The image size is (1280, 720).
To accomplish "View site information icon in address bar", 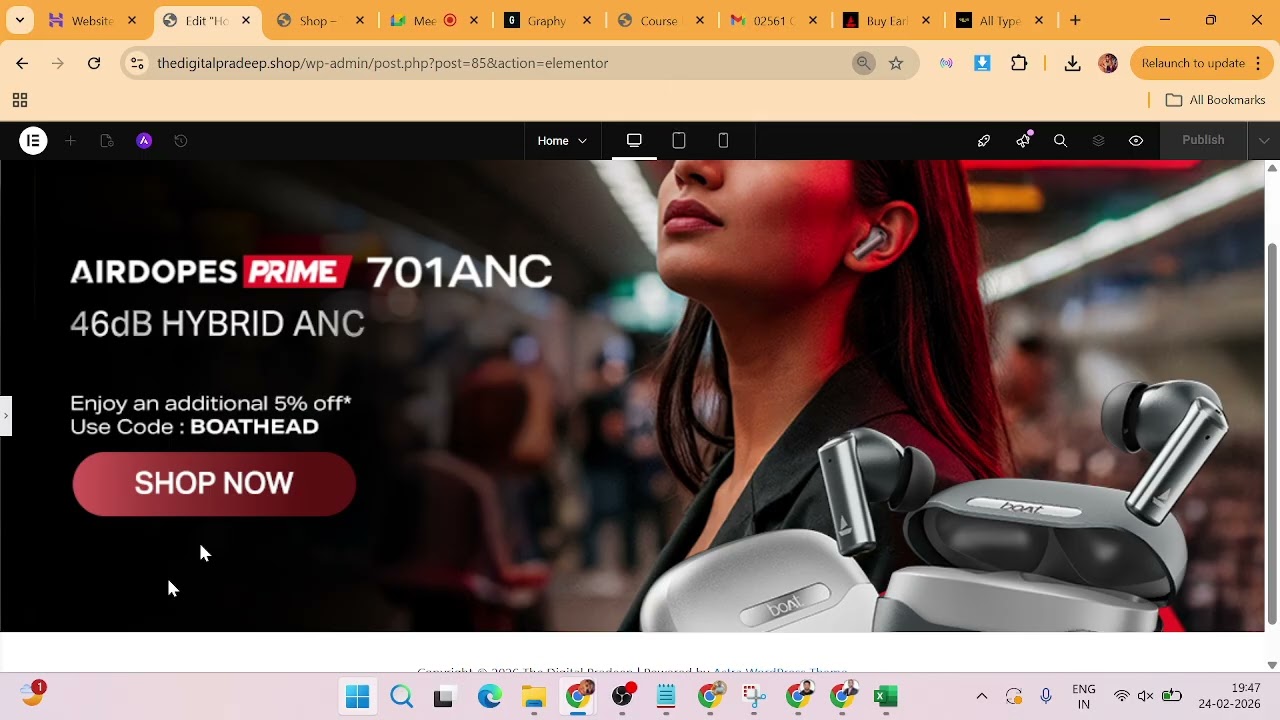I will [x=137, y=63].
